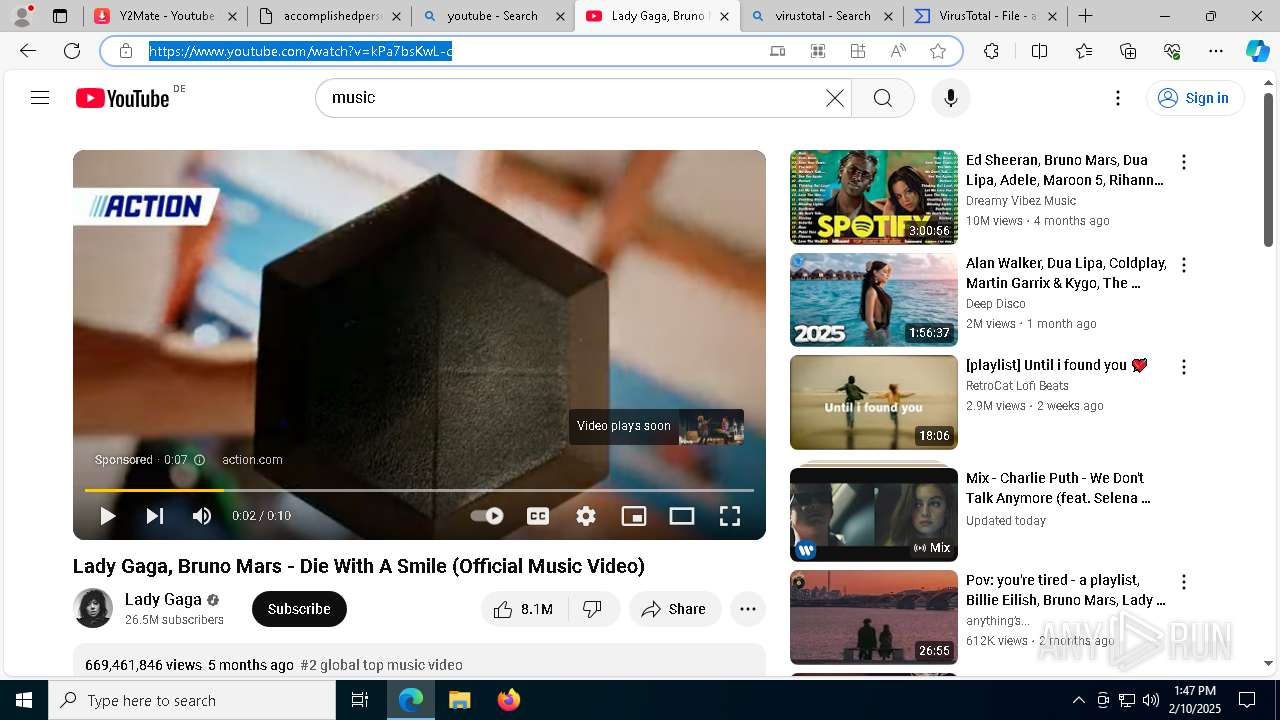Click the Sign in button
This screenshot has height=720, width=1280.
[x=1194, y=98]
